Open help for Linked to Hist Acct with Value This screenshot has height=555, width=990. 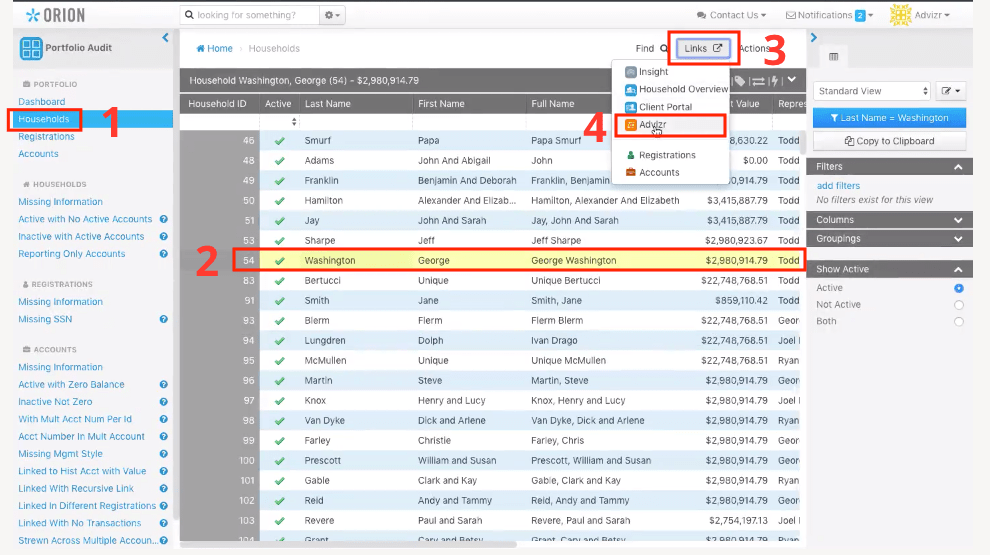(x=164, y=471)
